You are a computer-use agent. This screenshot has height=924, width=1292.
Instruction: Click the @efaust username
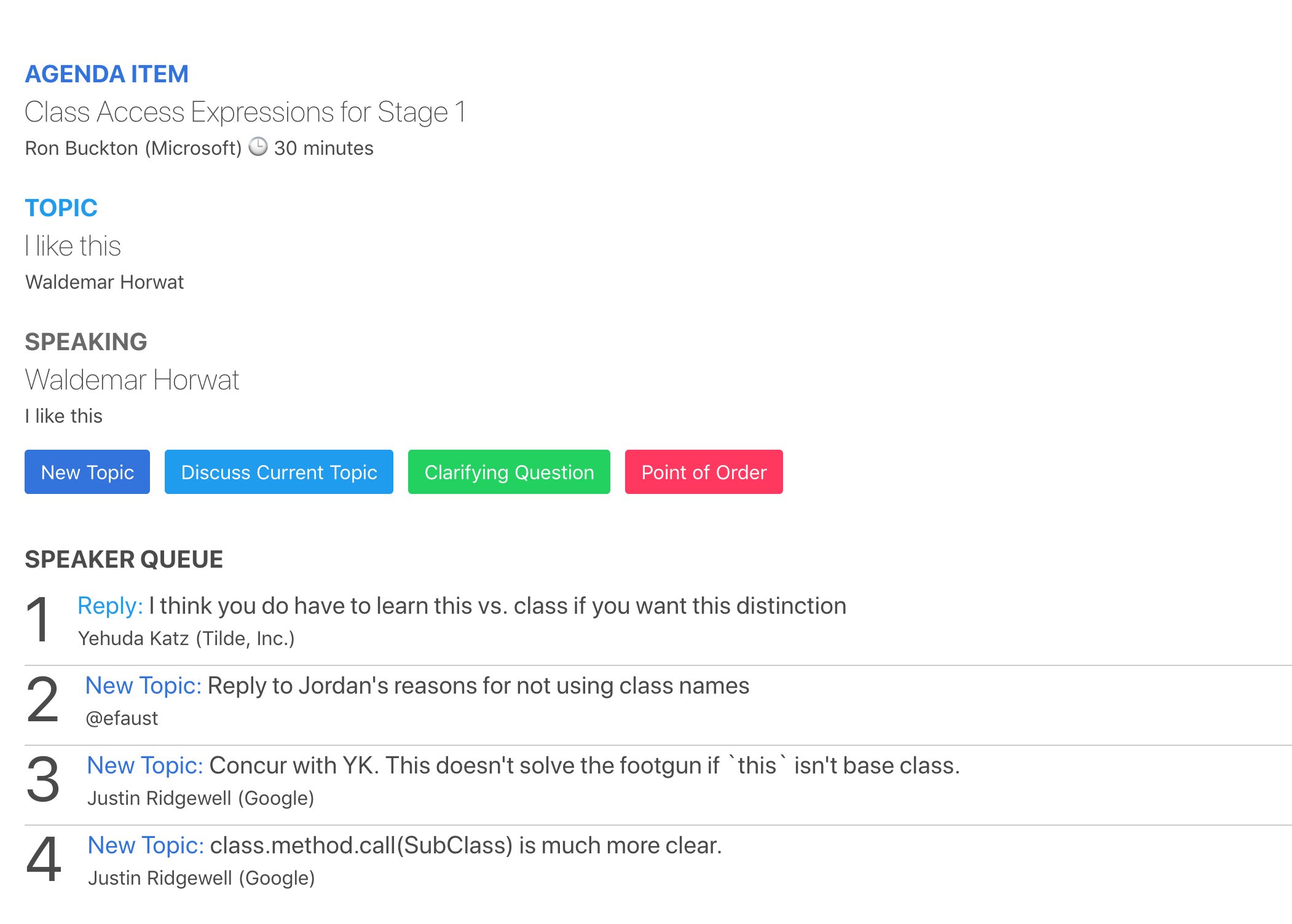pos(122,719)
